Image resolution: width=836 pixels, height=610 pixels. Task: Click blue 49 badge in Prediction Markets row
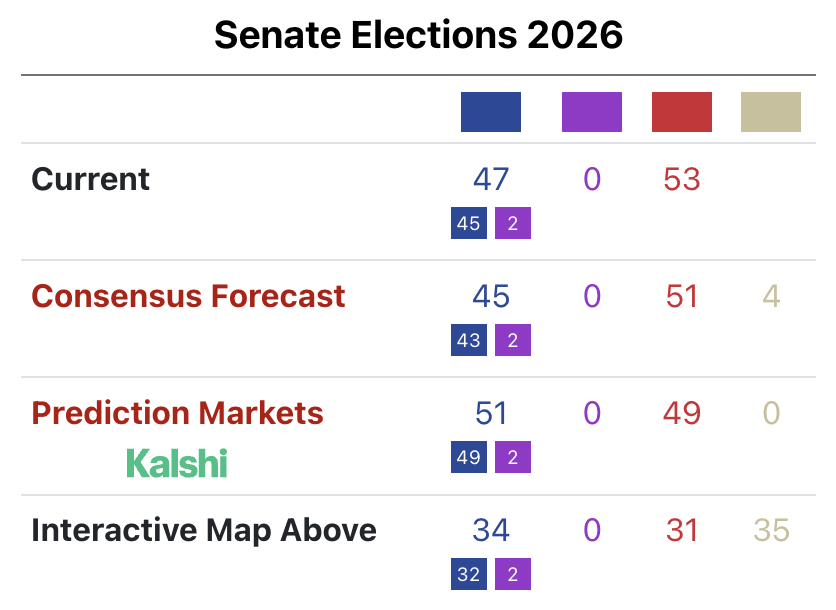point(468,457)
